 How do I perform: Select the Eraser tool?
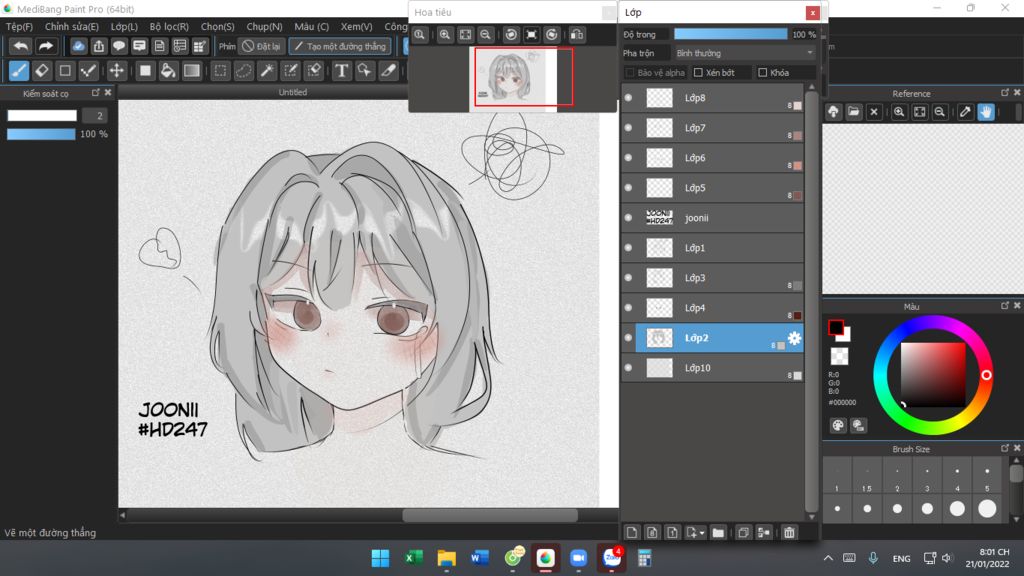click(42, 71)
